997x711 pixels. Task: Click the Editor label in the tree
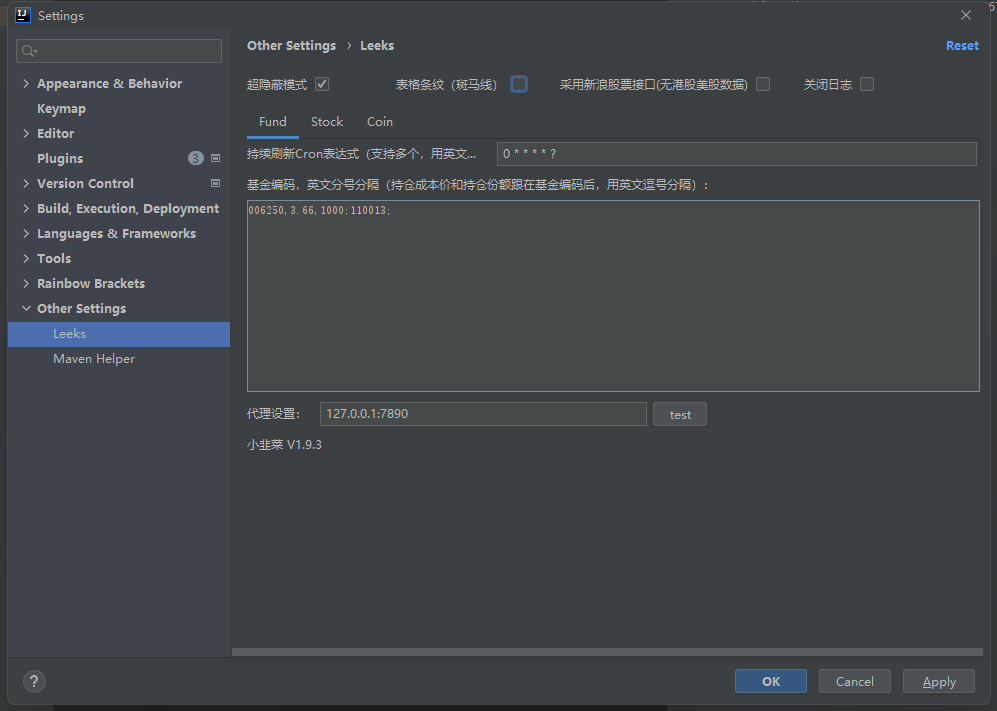point(55,134)
